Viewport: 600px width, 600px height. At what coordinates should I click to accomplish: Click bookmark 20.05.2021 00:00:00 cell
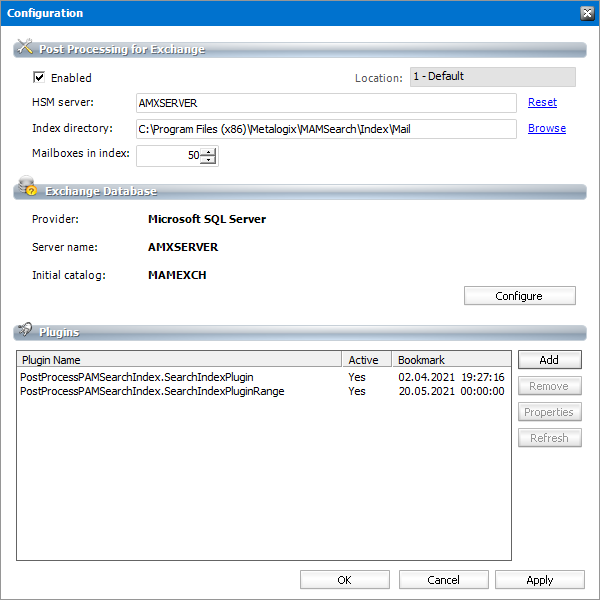(x=451, y=391)
